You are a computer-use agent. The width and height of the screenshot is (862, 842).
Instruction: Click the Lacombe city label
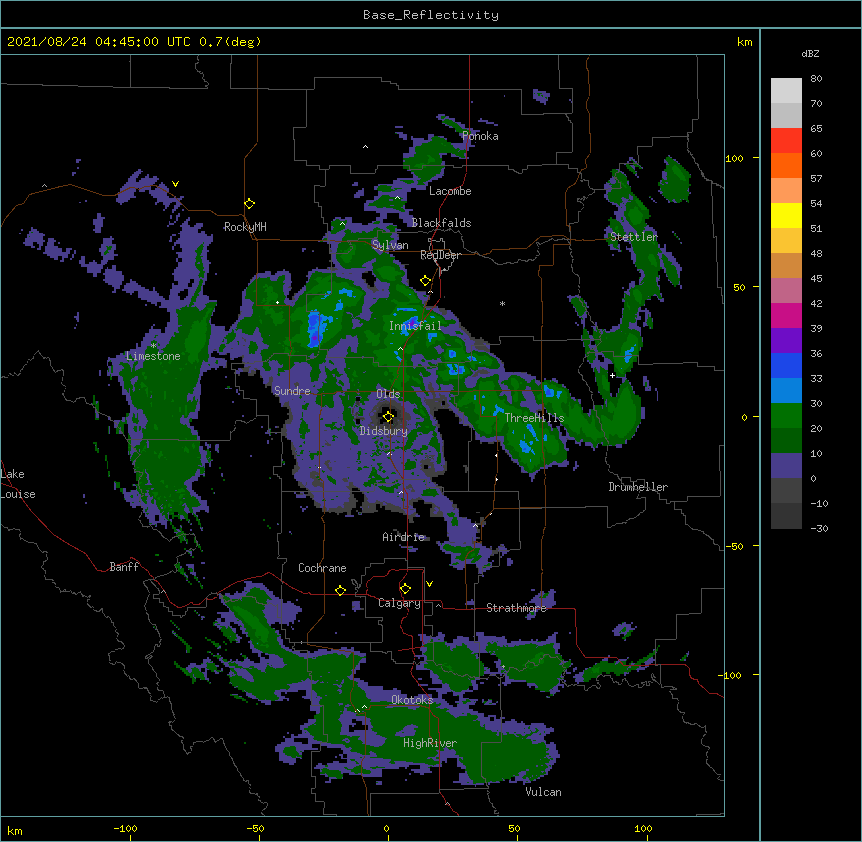450,191
